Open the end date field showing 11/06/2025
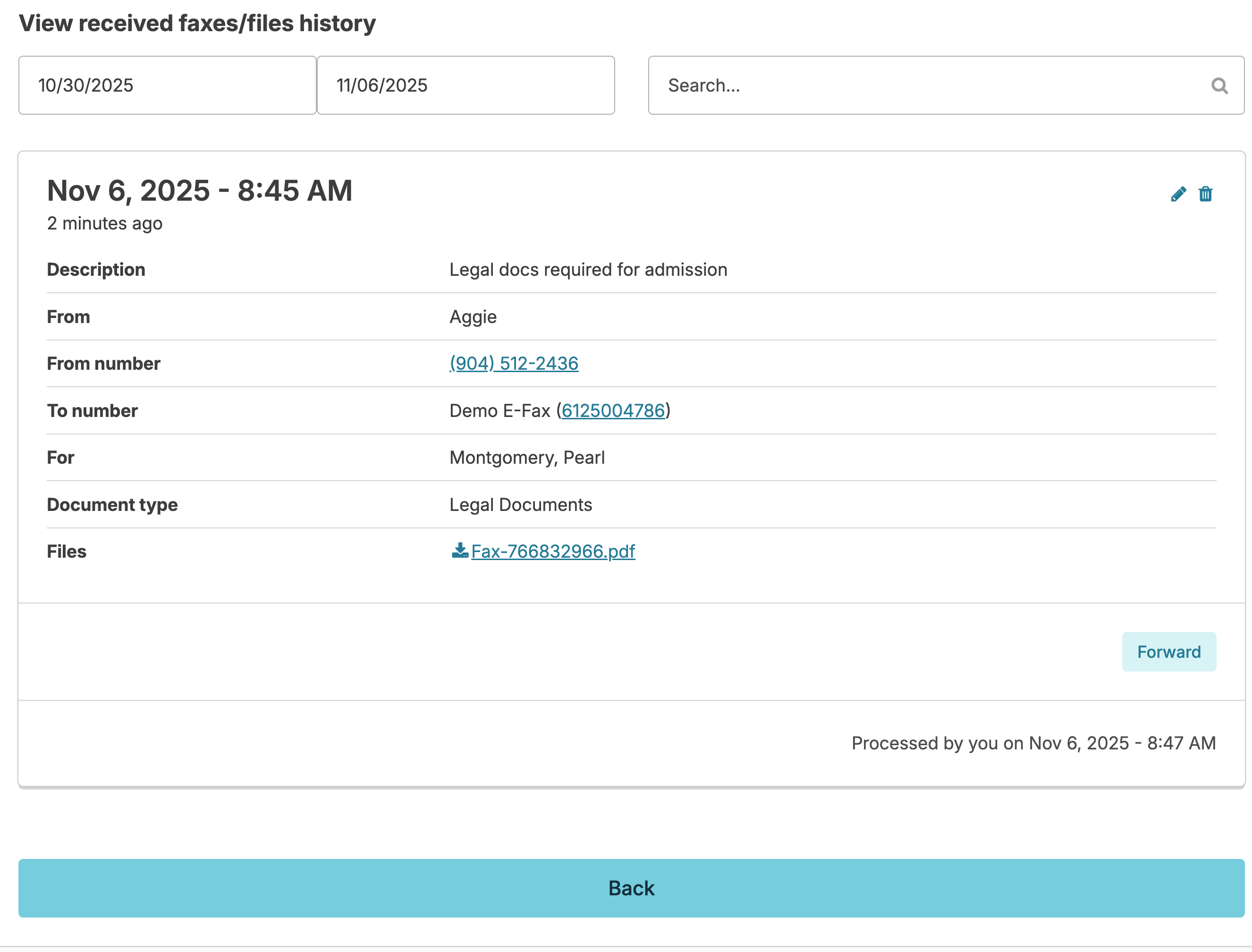Viewport: 1252px width, 952px height. click(465, 85)
